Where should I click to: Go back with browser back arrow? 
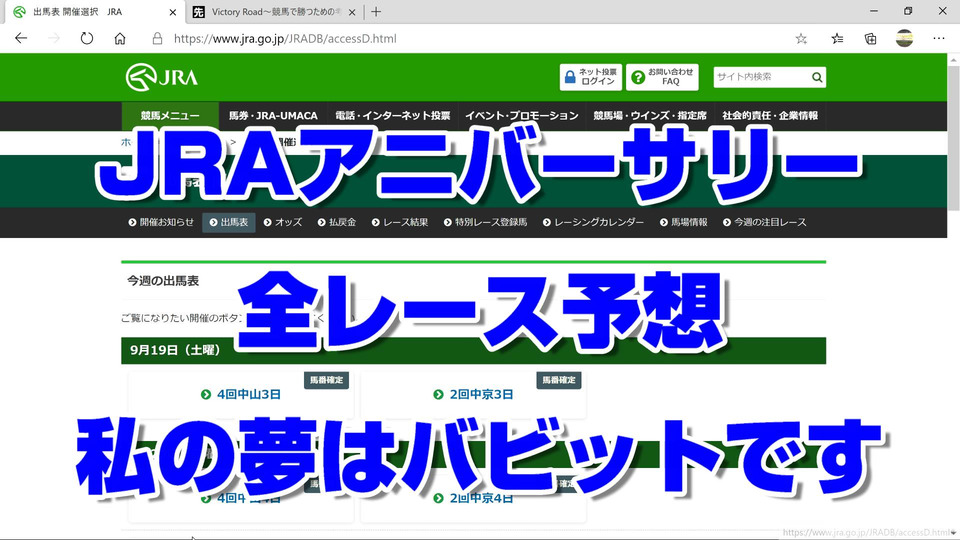[21, 39]
